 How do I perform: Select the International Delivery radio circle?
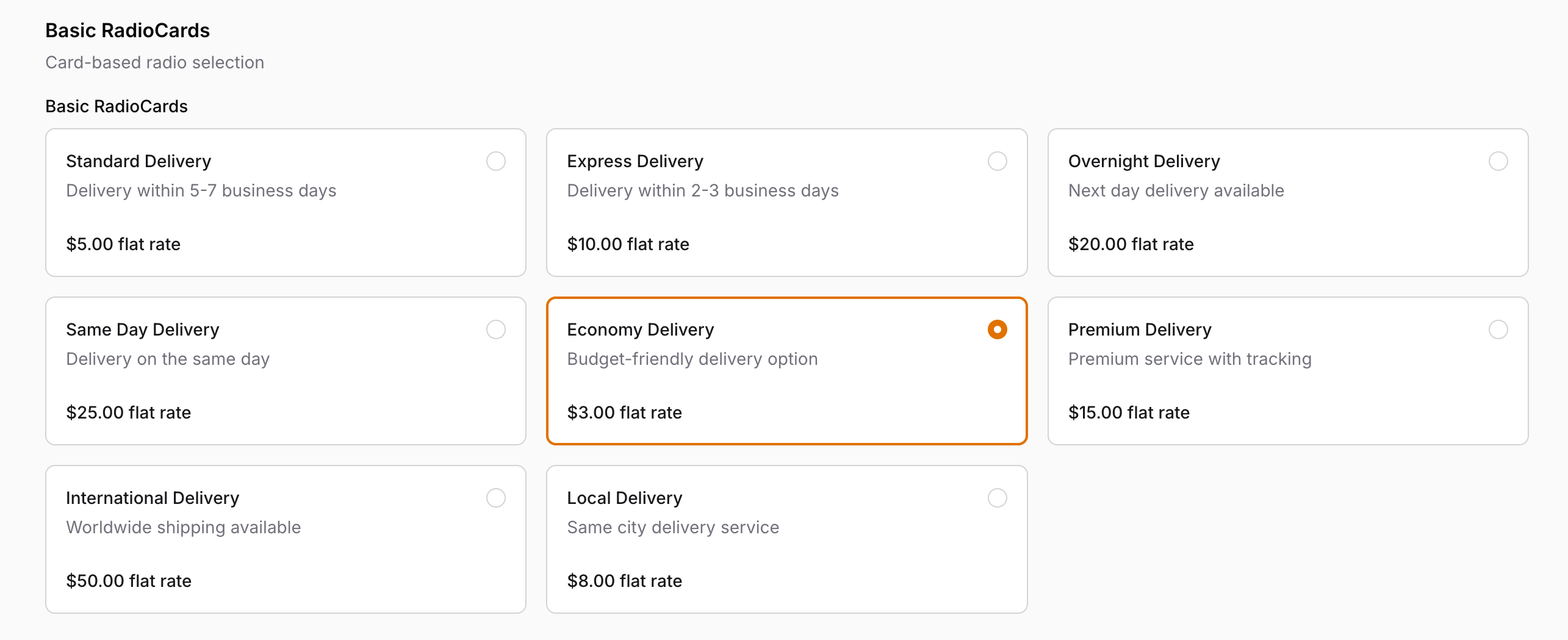point(496,498)
